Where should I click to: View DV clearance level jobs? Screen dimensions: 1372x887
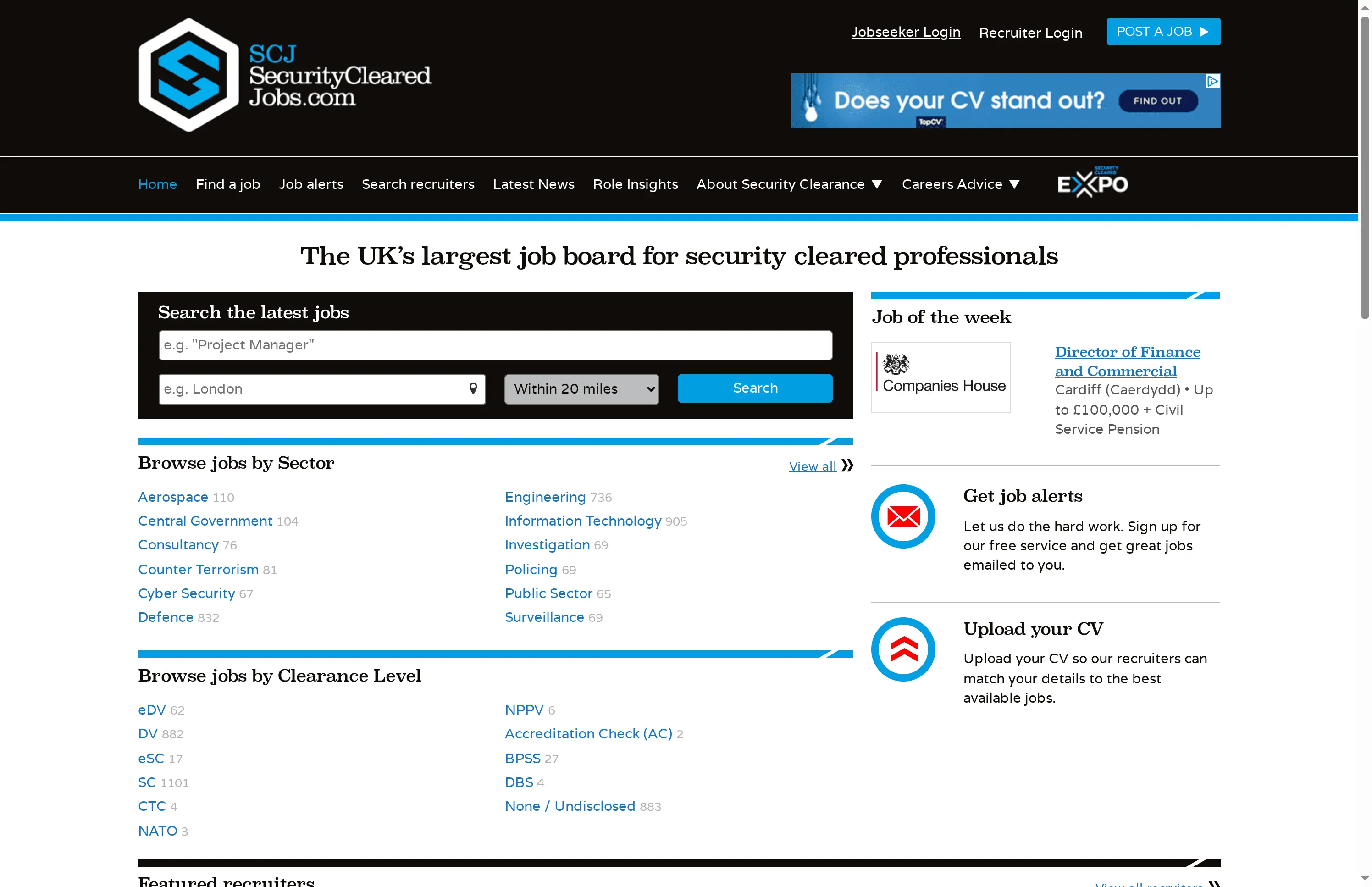148,734
